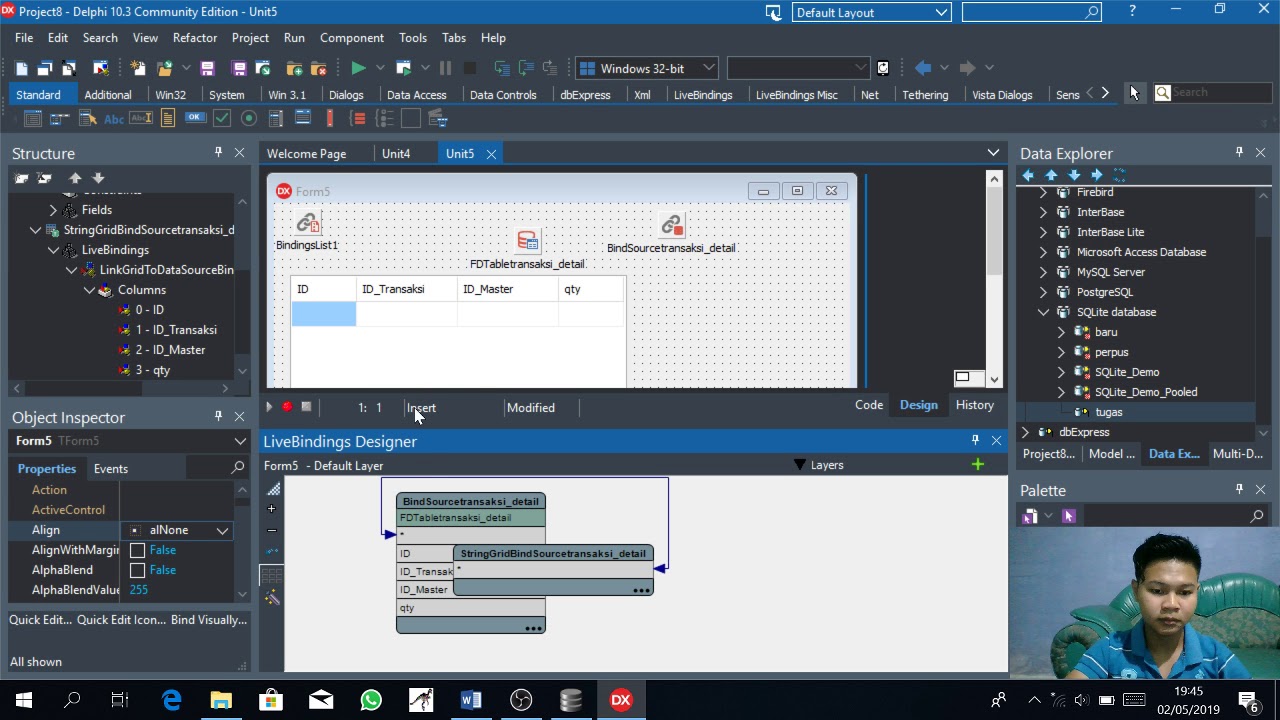The image size is (1280, 720).
Task: Switch to the Welcome Page tab
Action: 306,153
